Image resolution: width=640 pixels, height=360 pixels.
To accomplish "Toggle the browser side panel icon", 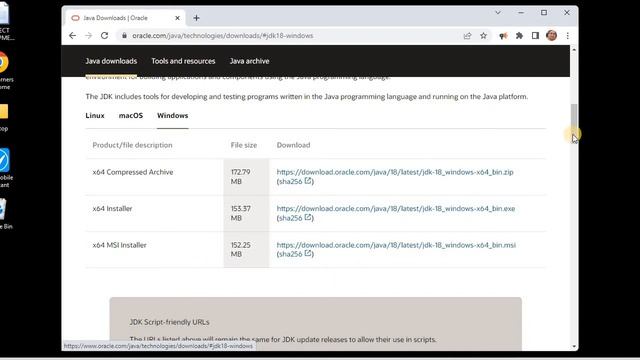I will point(535,36).
